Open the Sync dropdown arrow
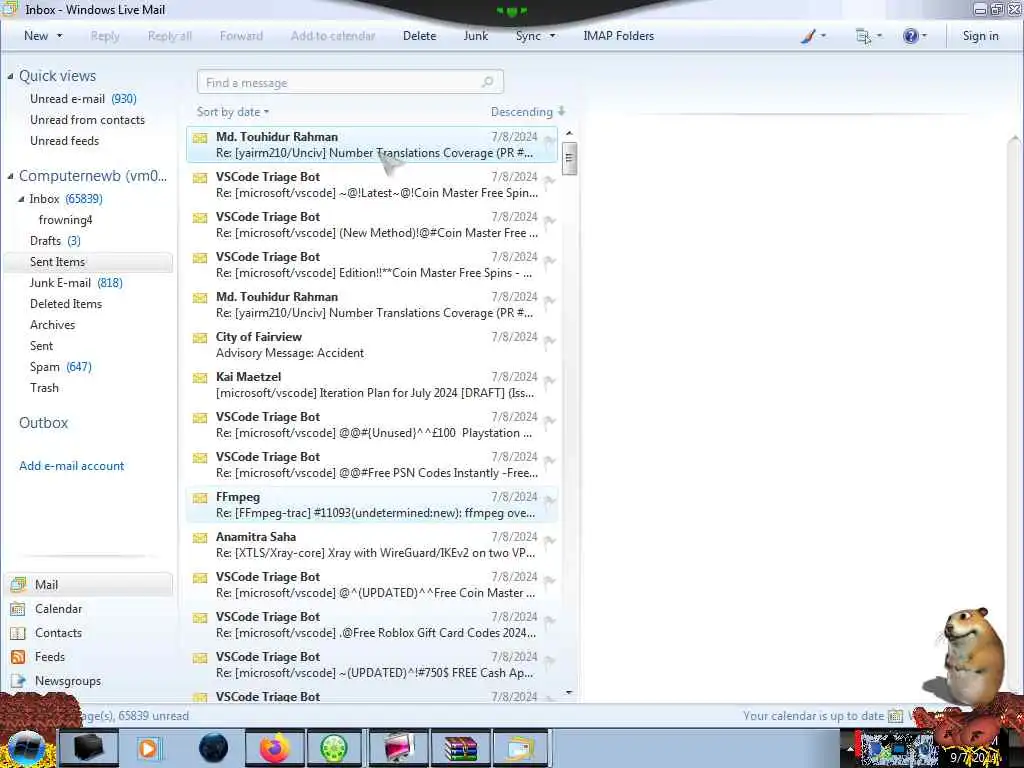This screenshot has width=1024, height=768. click(x=552, y=36)
